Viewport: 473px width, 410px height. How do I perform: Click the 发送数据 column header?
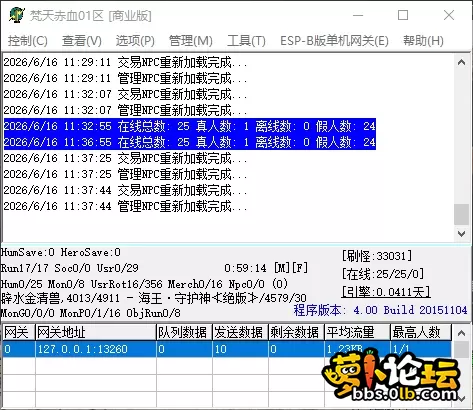click(x=240, y=332)
